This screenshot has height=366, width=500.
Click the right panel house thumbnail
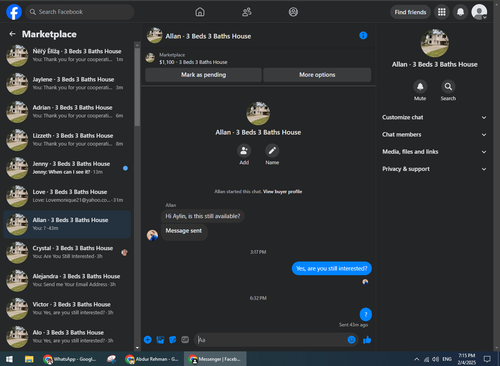click(x=434, y=43)
